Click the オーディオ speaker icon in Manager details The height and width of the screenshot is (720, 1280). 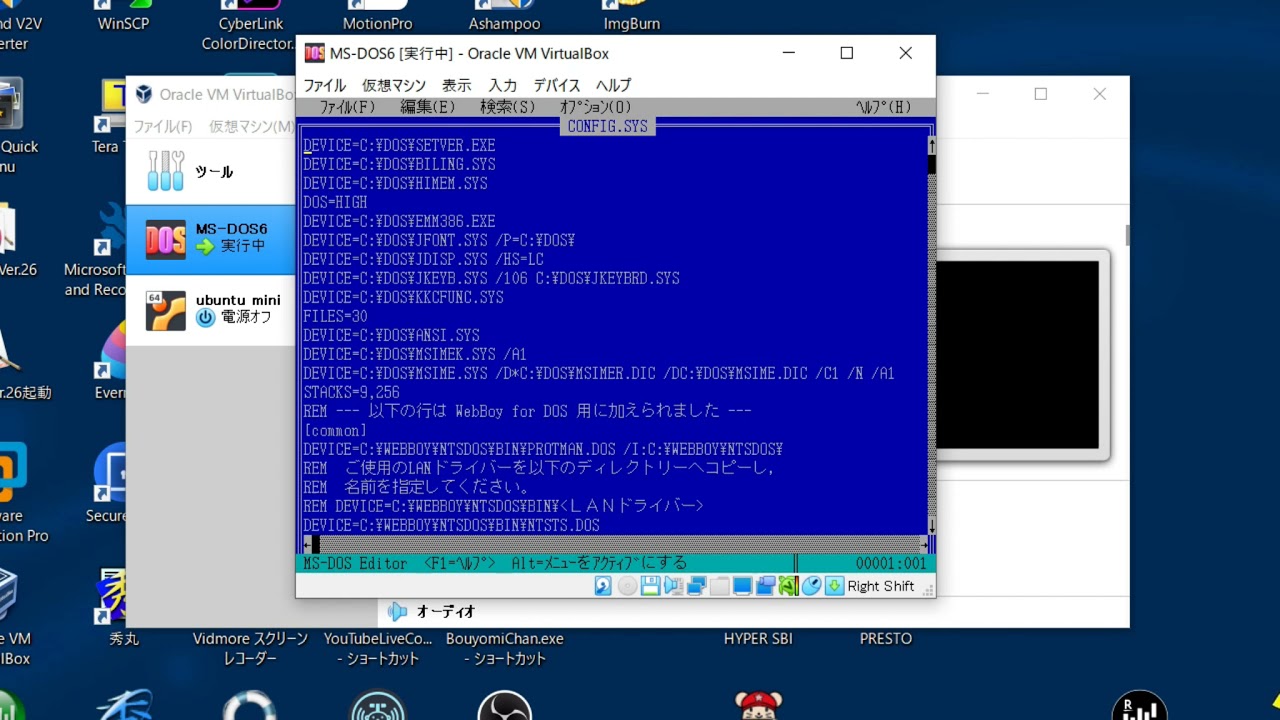pyautogui.click(x=398, y=611)
